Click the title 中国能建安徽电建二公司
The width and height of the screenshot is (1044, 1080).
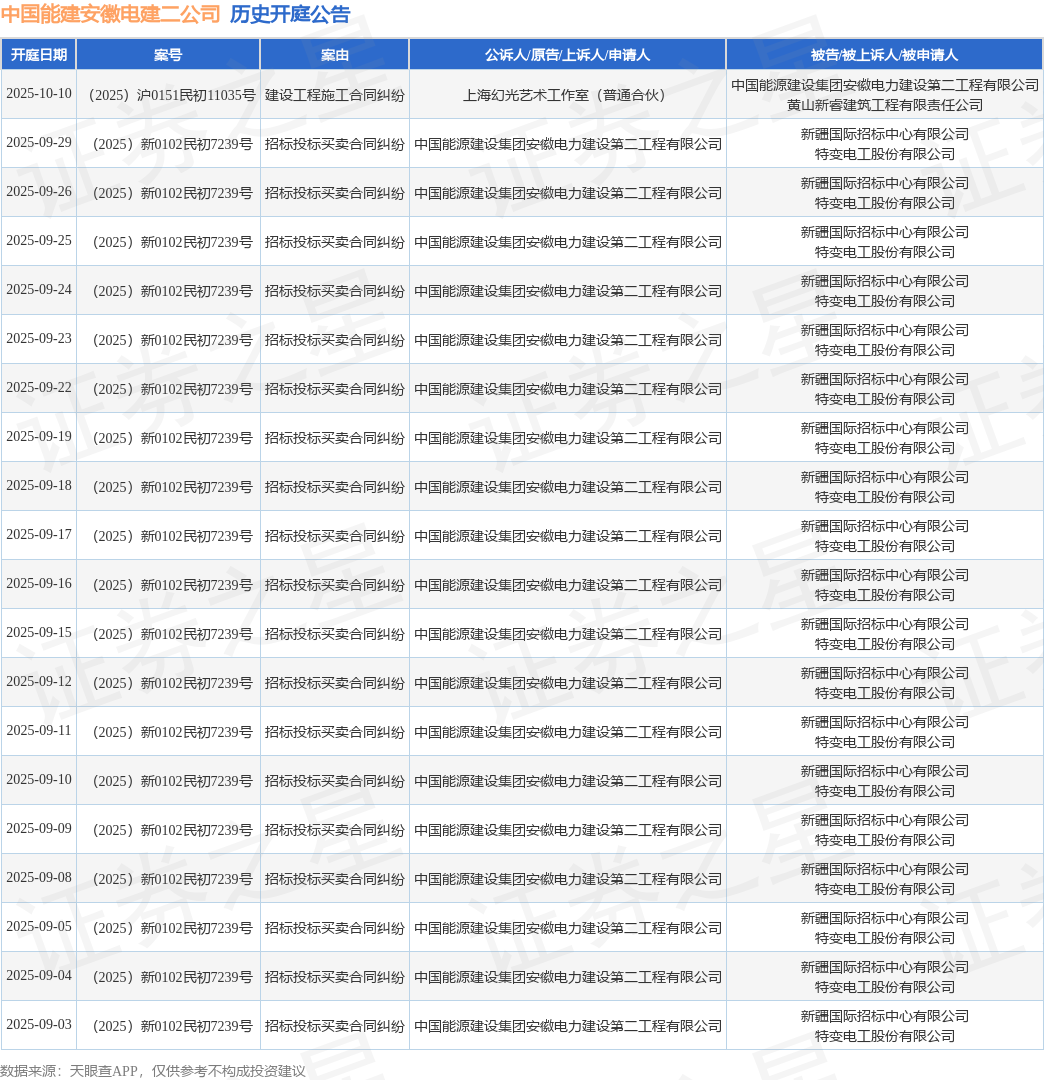[110, 14]
